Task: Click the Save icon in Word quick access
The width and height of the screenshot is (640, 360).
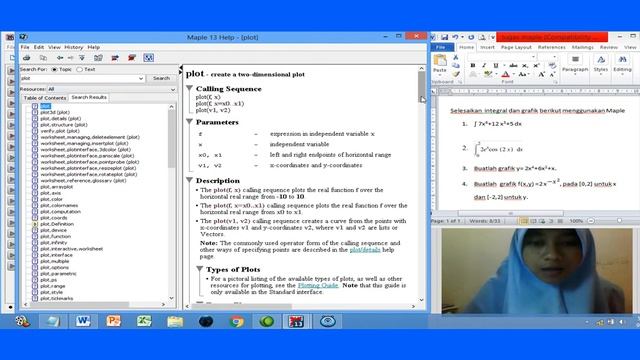Action: click(444, 37)
